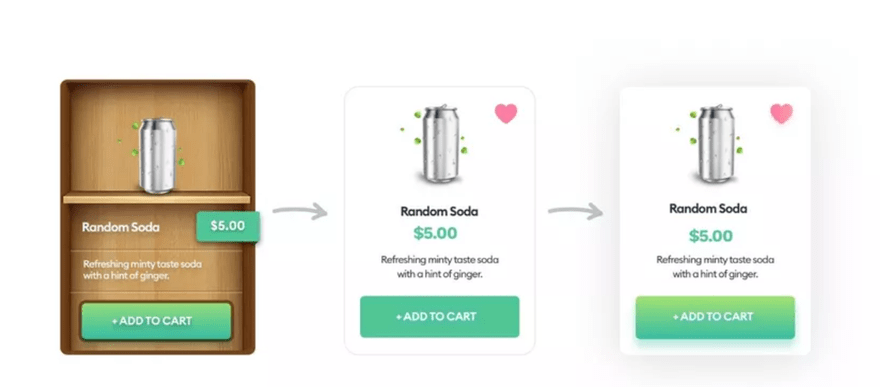
Task: Select the $5.00 price tag on wooden card
Action: click(x=228, y=226)
